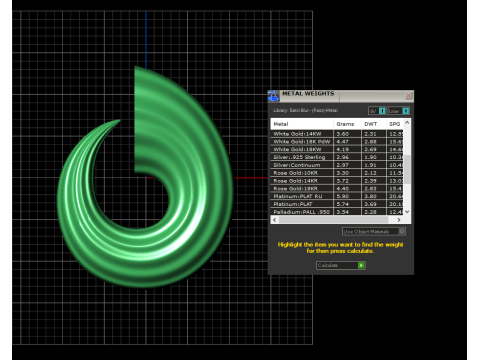Image resolution: width=480 pixels, height=360 pixels.
Task: Select the Silver:.925 Sterling row
Action: pyautogui.click(x=337, y=157)
